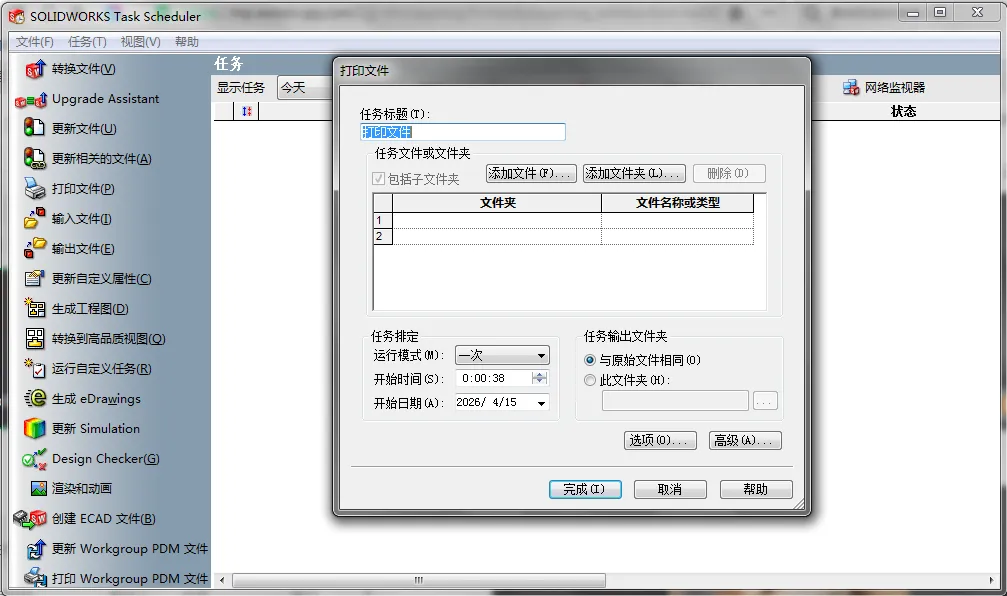Click the 状态 column header

point(903,111)
